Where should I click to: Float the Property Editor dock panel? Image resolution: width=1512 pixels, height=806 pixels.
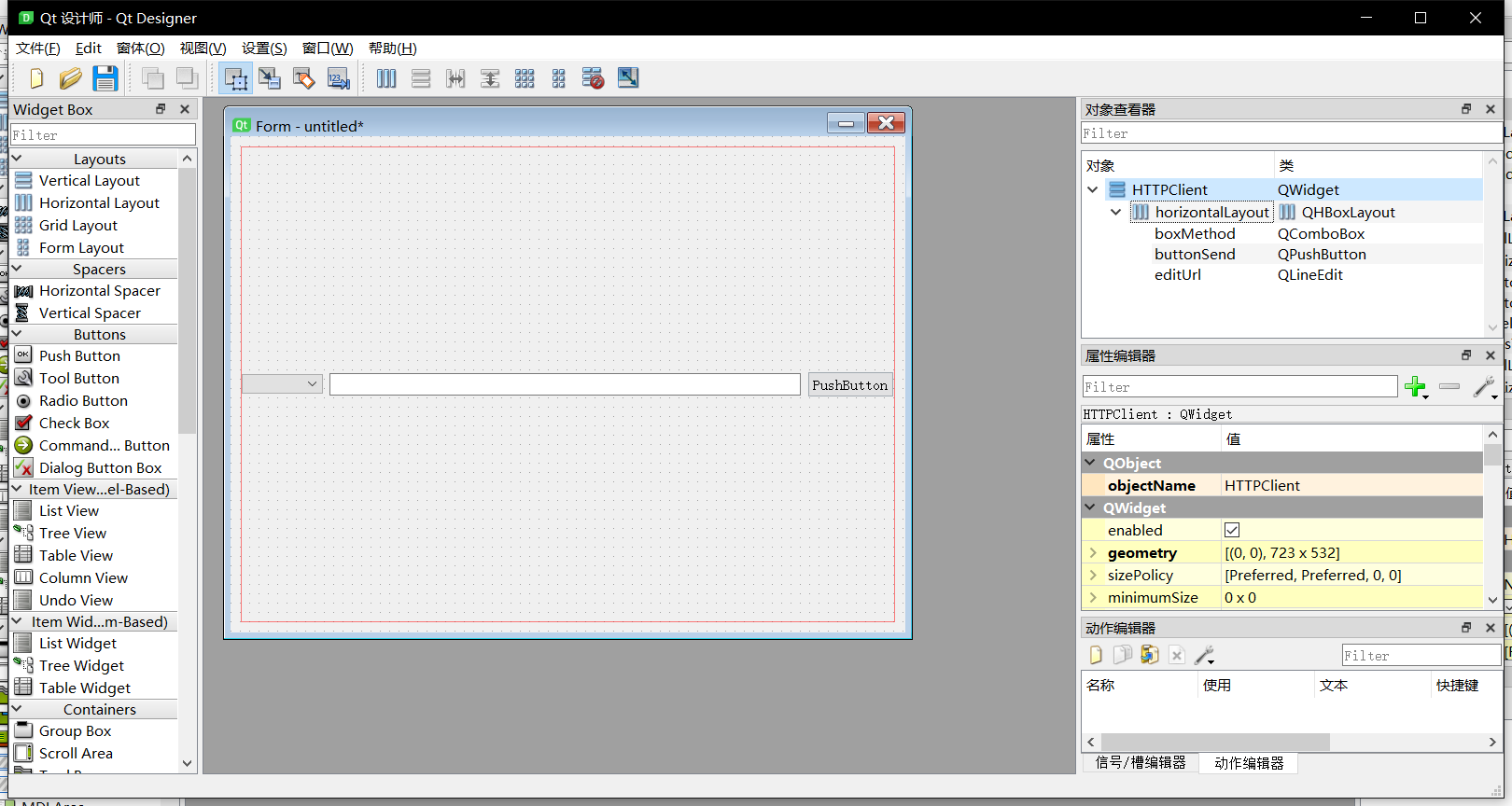tap(1466, 355)
